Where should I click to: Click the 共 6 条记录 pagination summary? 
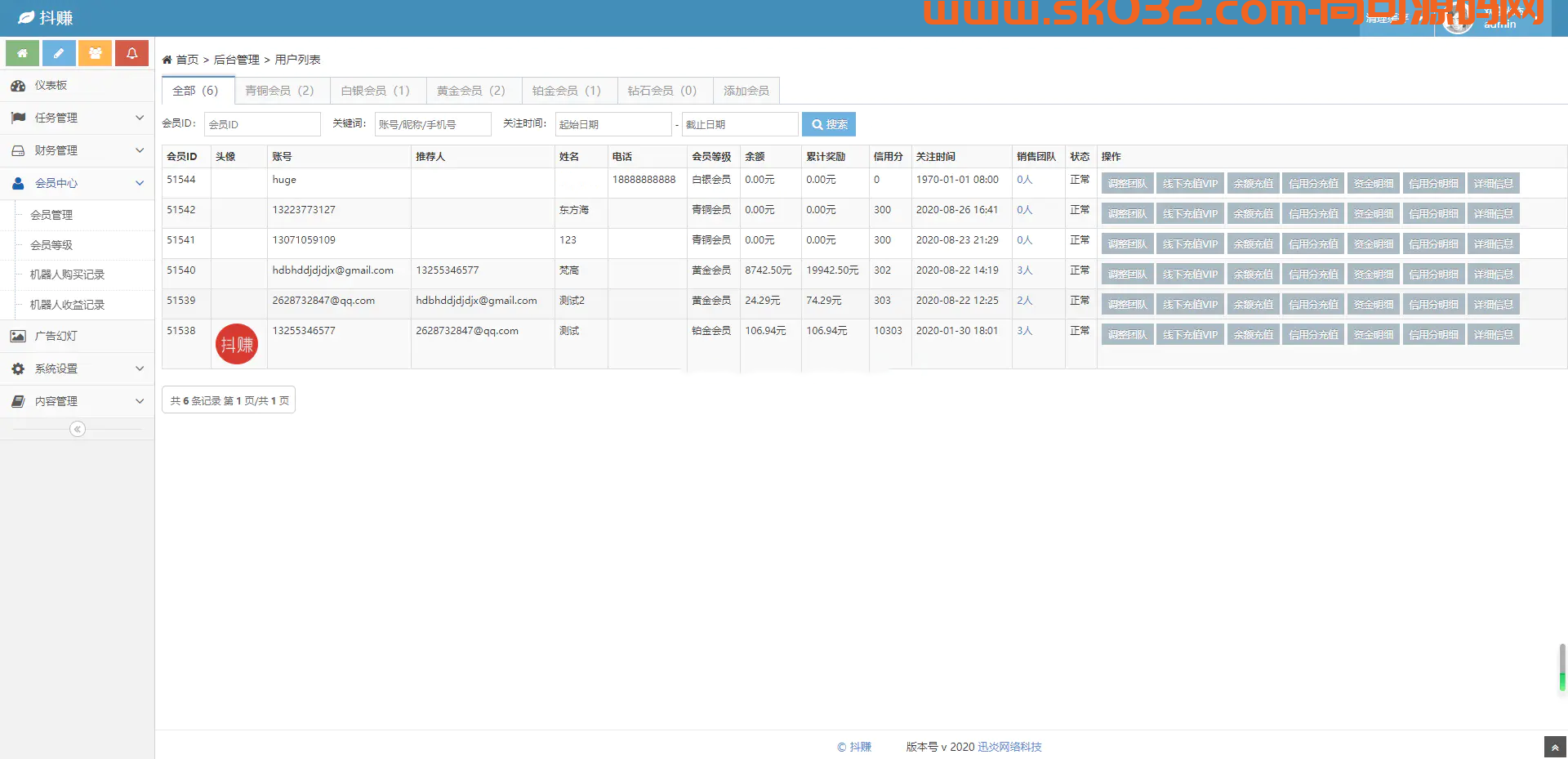229,400
